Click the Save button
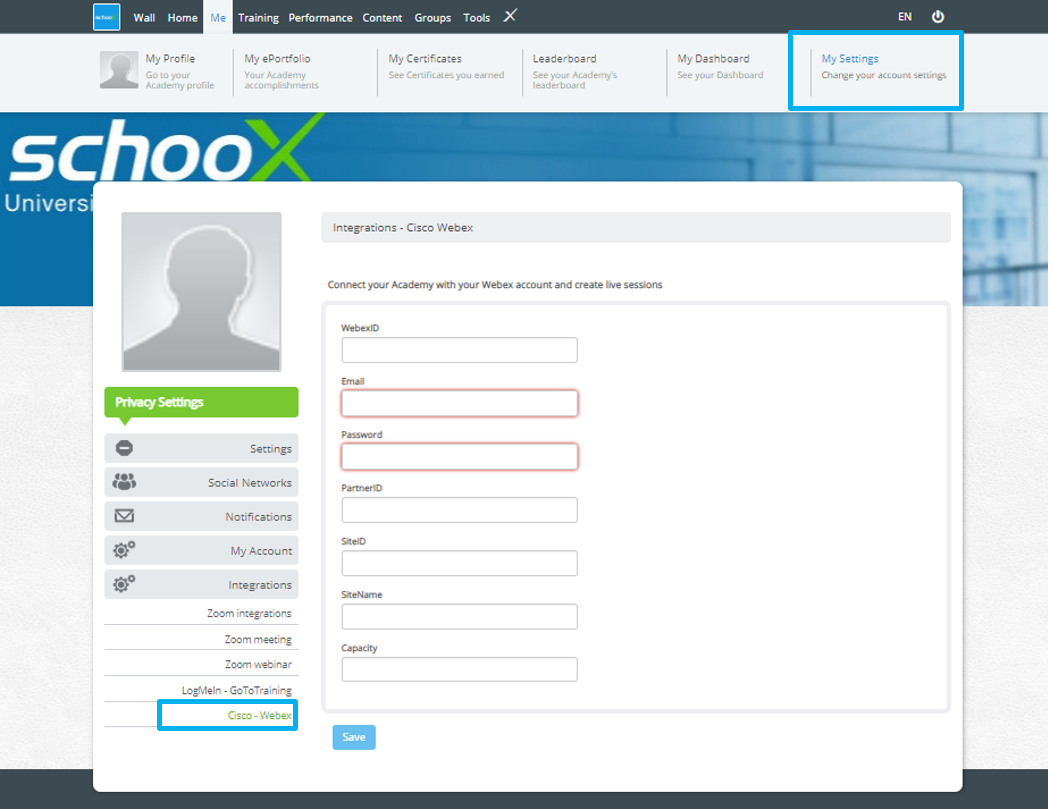 coord(354,737)
